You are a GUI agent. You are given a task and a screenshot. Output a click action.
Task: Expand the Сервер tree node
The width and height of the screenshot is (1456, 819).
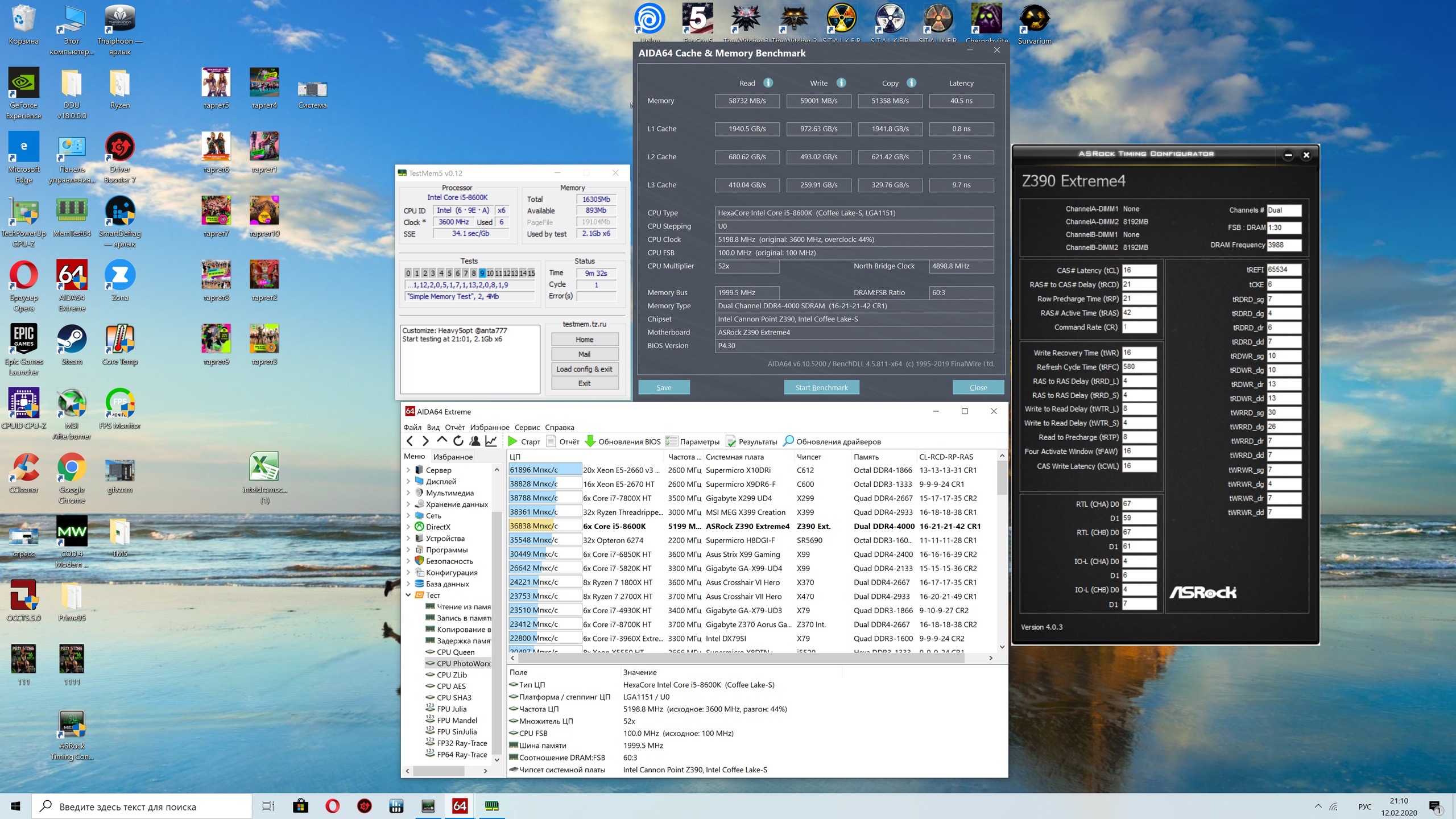pyautogui.click(x=408, y=470)
